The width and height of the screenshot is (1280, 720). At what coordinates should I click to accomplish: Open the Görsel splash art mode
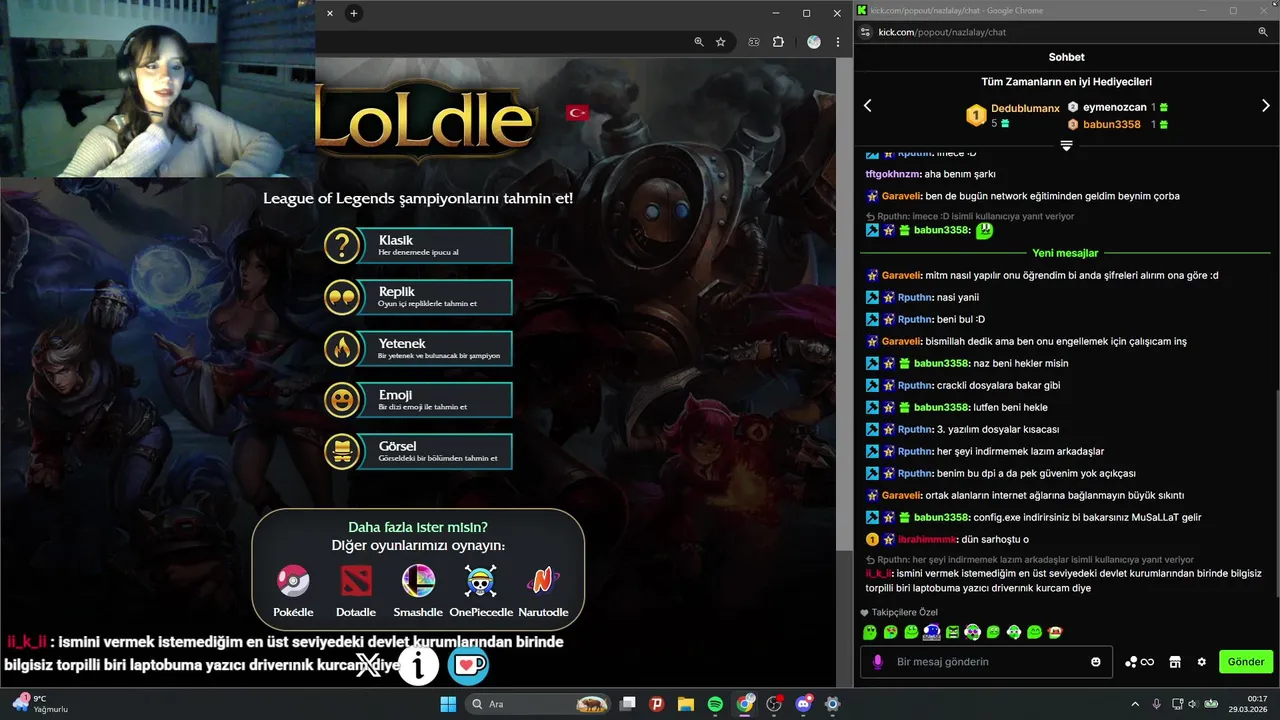tap(418, 451)
